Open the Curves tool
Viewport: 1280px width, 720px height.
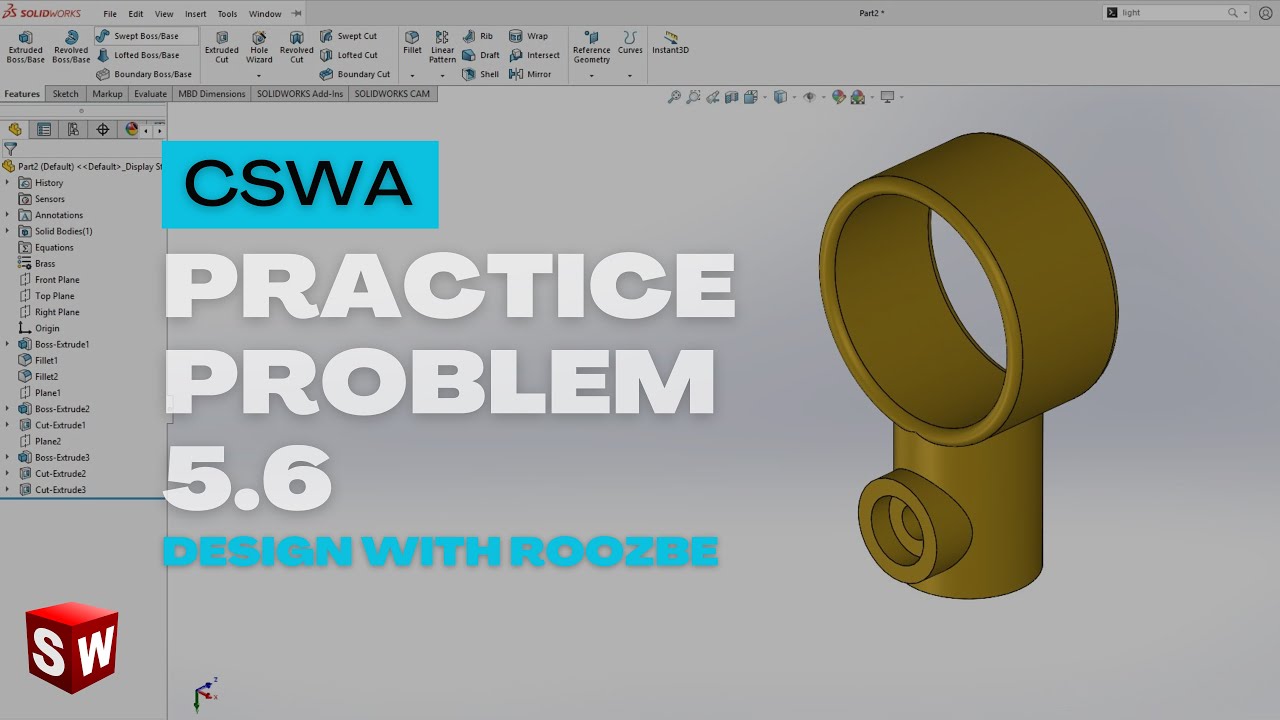630,43
